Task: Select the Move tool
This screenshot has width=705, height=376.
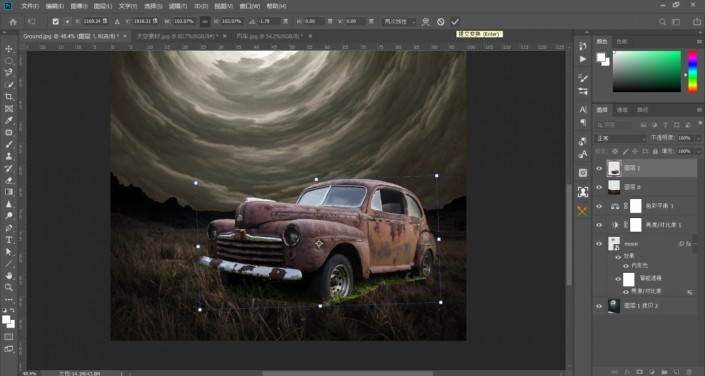Action: pos(9,49)
